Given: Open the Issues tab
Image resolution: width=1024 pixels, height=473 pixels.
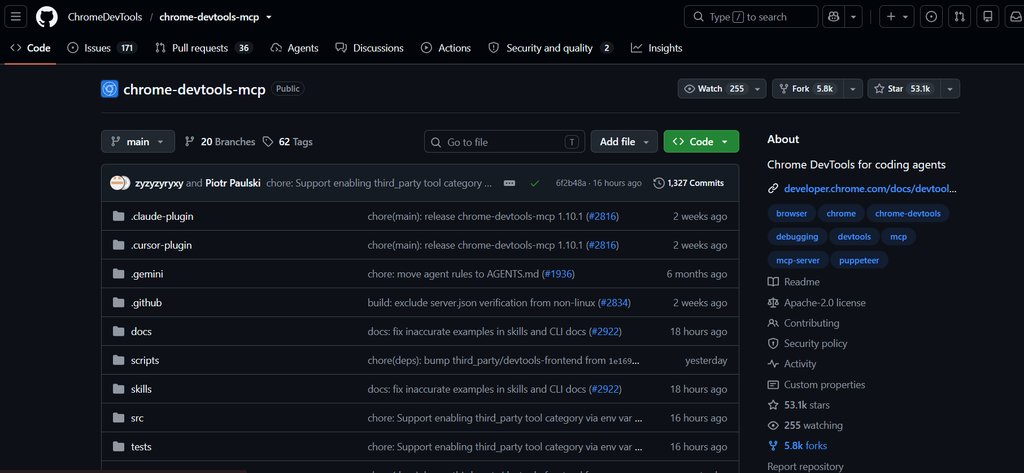Looking at the screenshot, I should tap(101, 48).
